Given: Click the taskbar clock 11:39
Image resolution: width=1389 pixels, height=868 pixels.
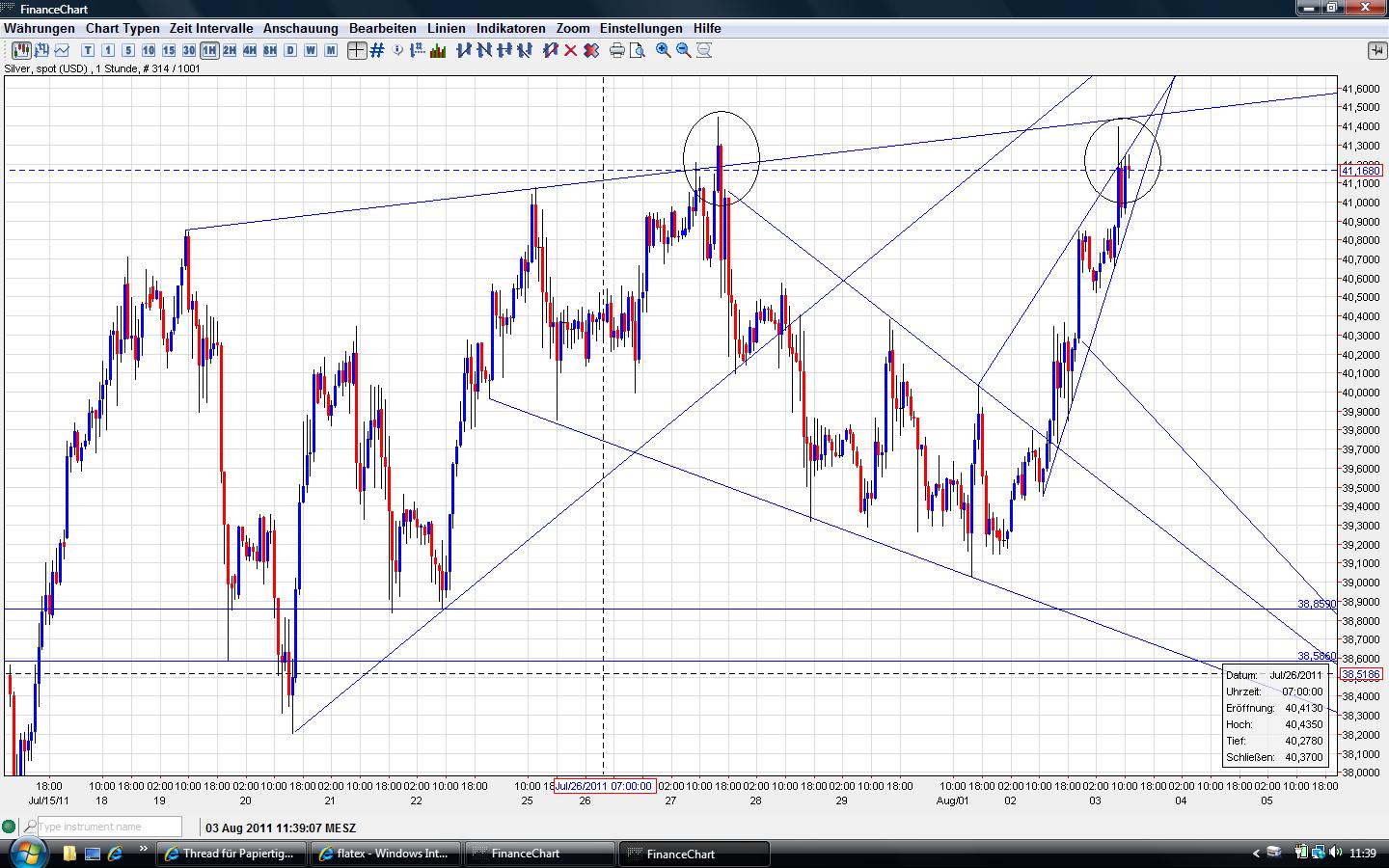Looking at the screenshot, I should pos(1363,854).
